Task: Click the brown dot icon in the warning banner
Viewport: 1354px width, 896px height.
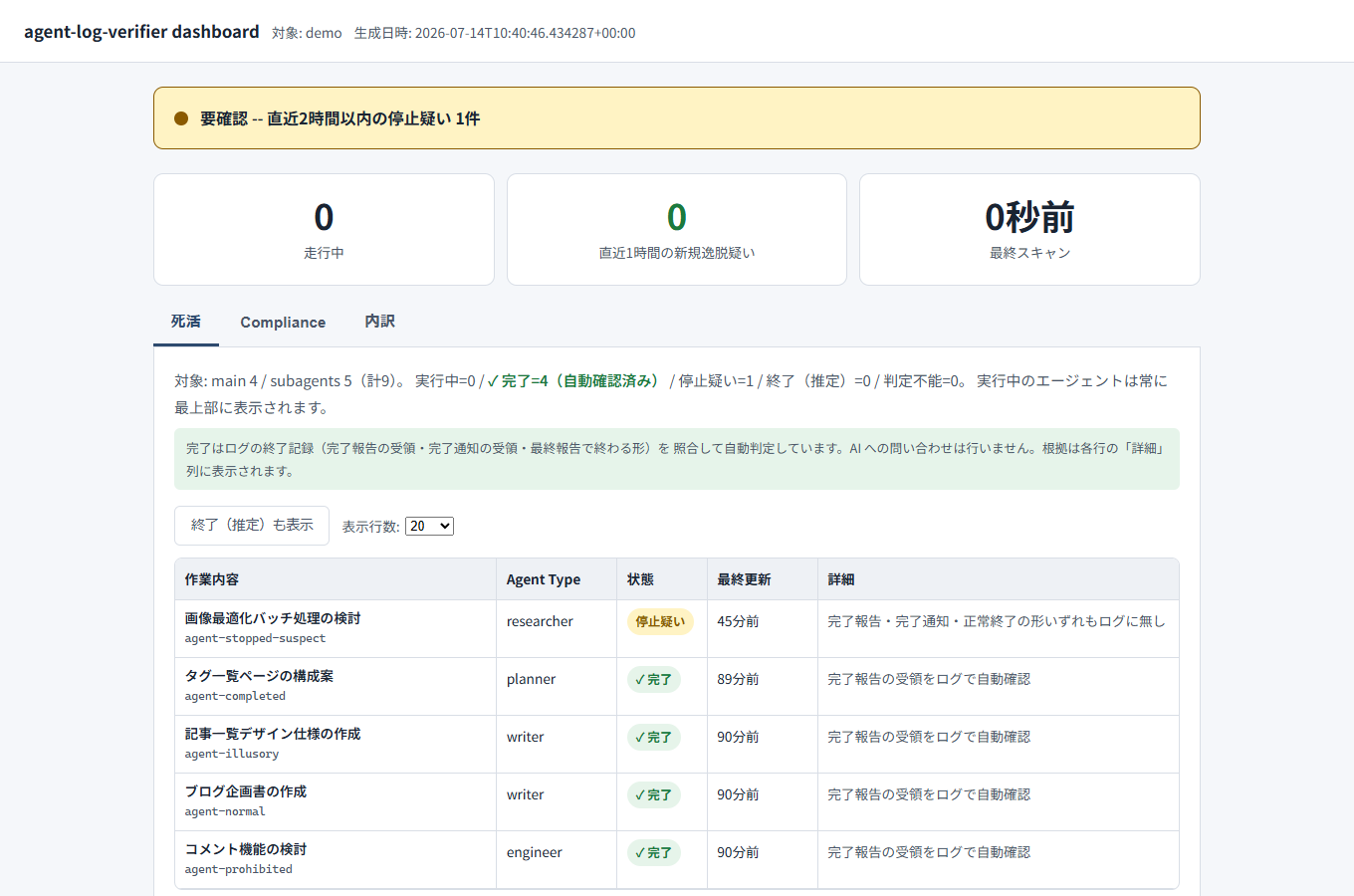Action: click(x=181, y=118)
